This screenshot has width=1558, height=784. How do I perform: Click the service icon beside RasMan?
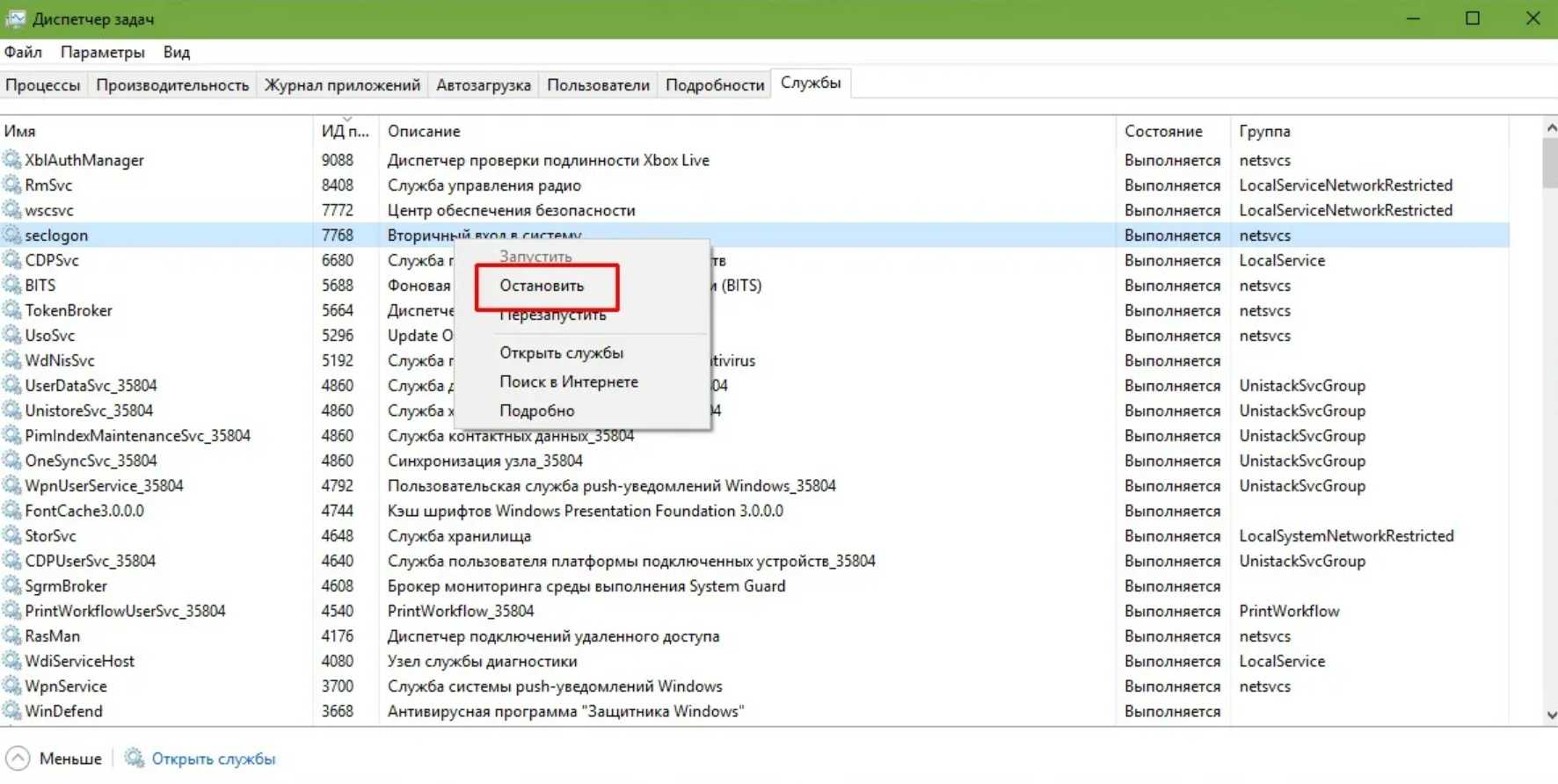[11, 636]
